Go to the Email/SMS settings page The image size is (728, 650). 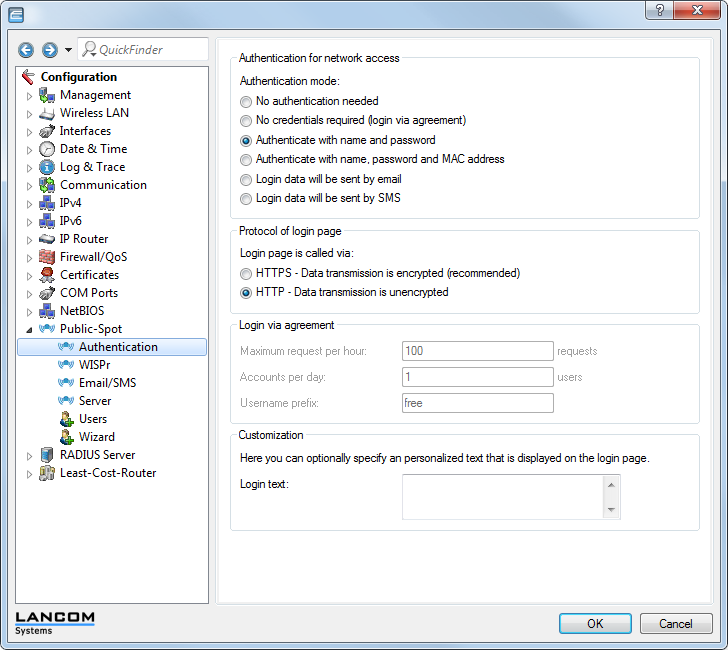point(107,383)
